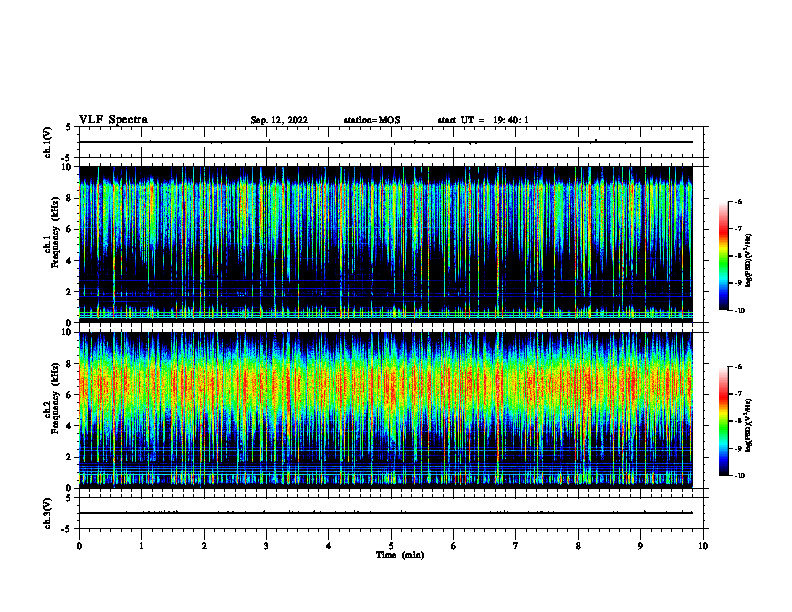Click the "ch.3(V)" waveform axis label
Screen dimensions: 792x612
[47, 513]
